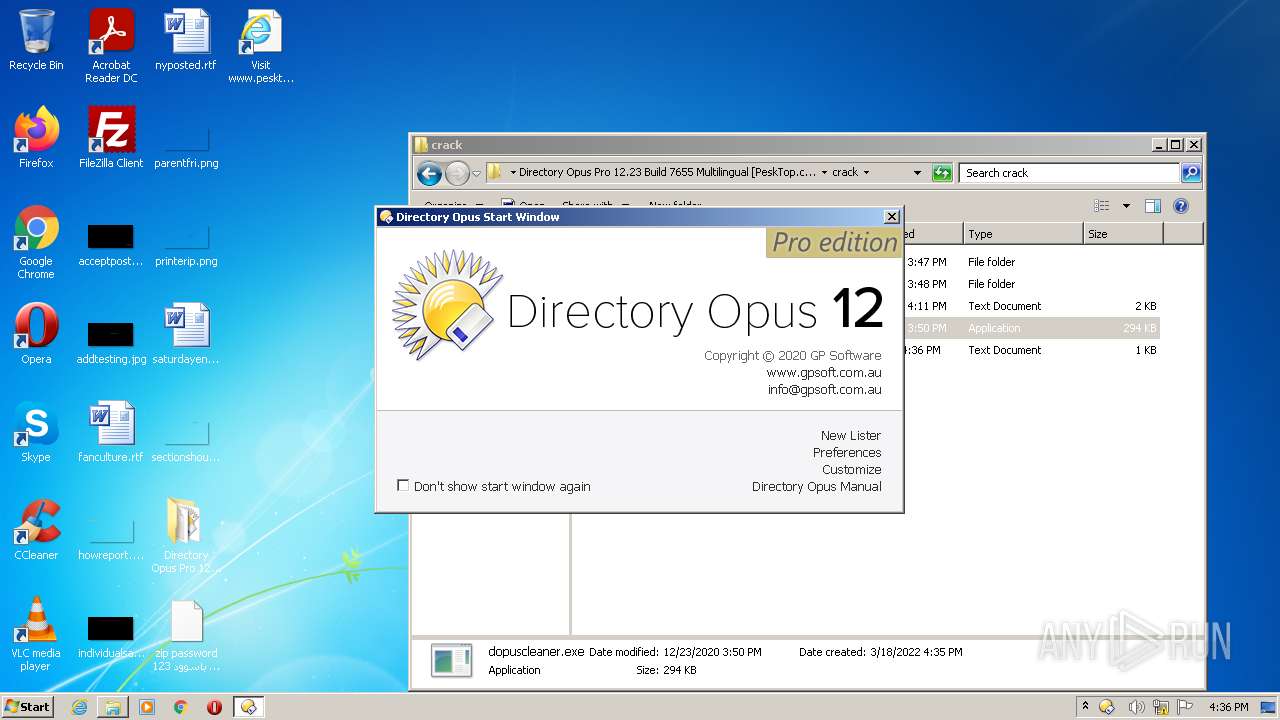This screenshot has height=720, width=1280.
Task: Open the Visit www.peskt… Internet shortcut
Action: pos(261,46)
